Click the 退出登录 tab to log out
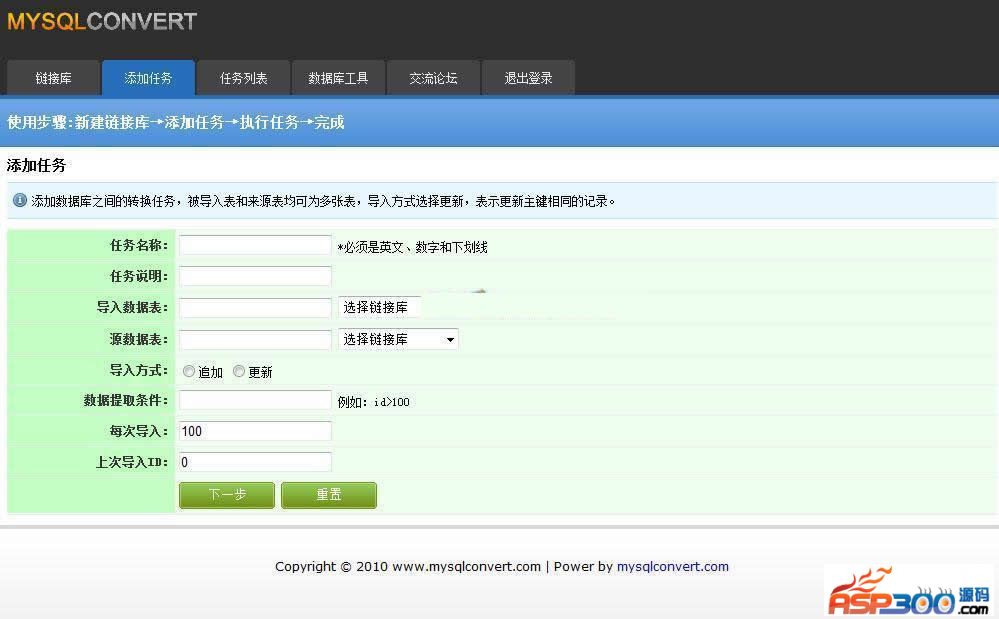Screen dimensions: 999x619 pos(528,78)
